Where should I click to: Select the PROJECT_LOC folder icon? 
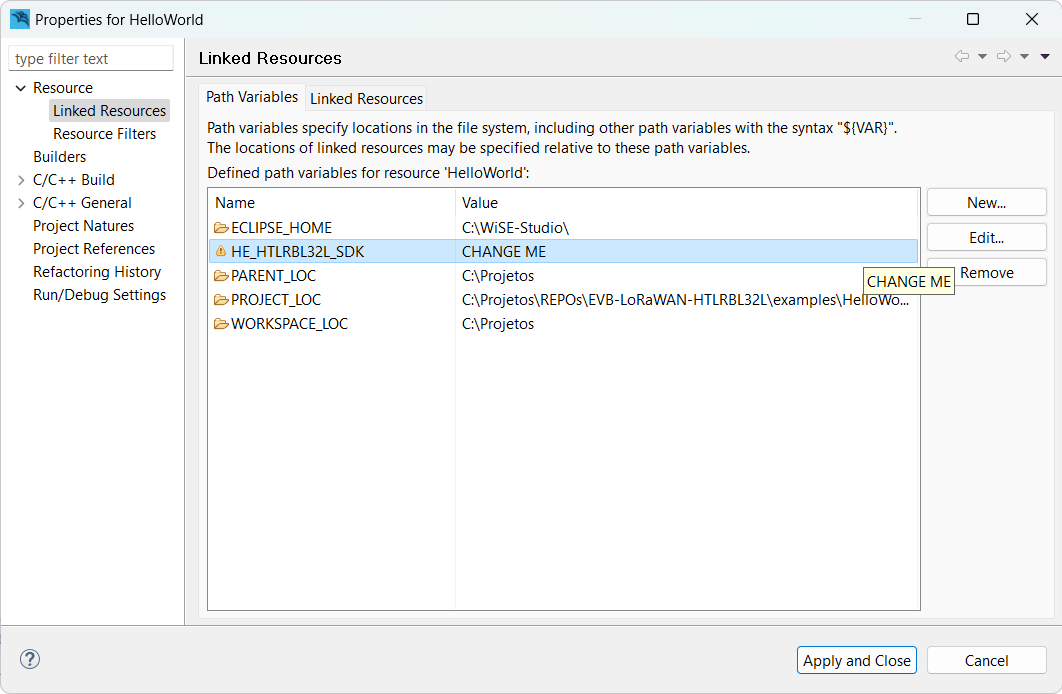click(x=221, y=300)
